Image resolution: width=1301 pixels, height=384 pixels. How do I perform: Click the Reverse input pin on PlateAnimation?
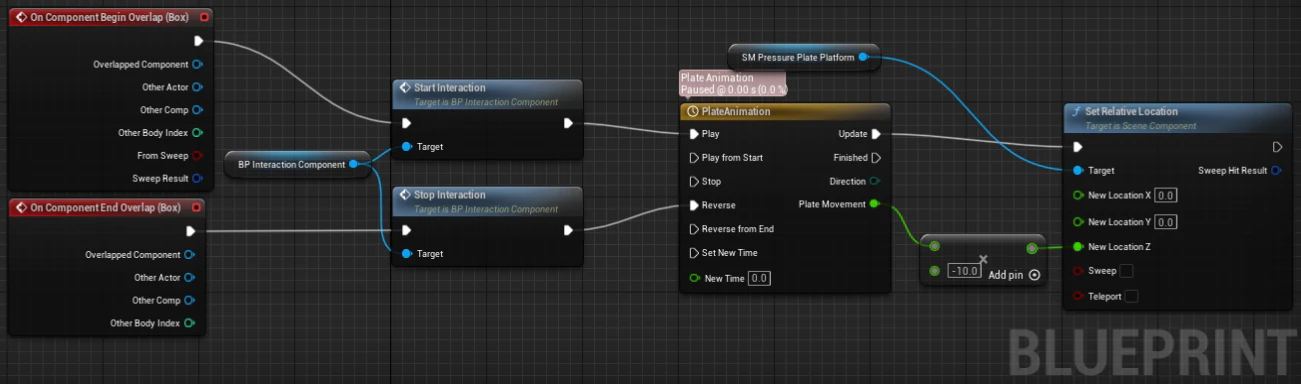[x=694, y=205]
